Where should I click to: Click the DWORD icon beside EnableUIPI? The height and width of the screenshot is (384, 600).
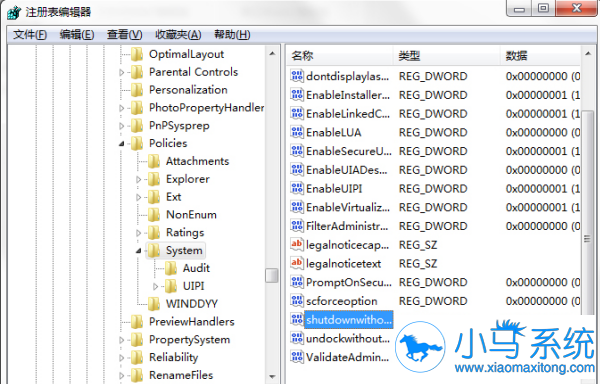click(297, 189)
